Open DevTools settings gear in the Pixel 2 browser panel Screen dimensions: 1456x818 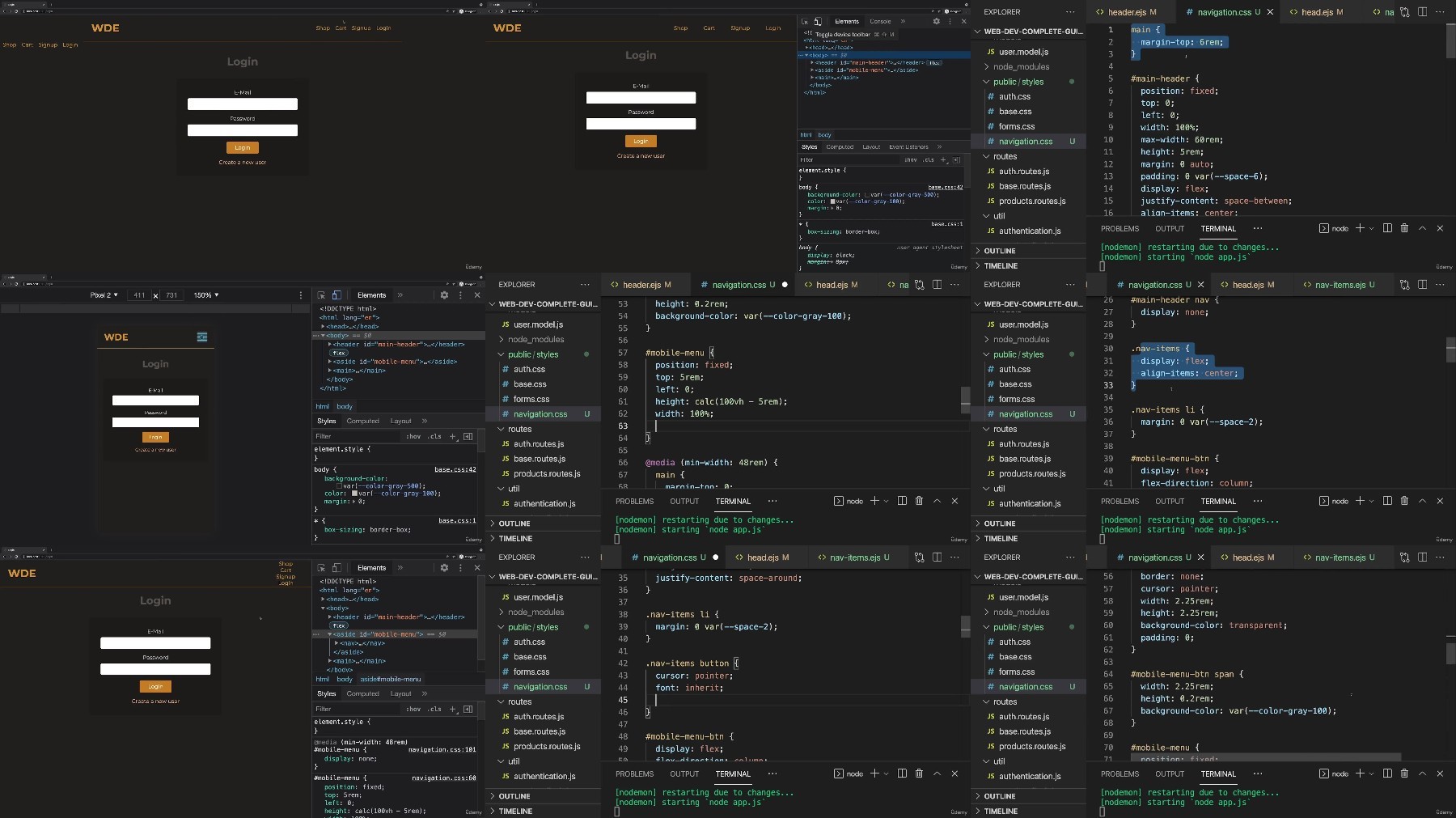point(444,295)
